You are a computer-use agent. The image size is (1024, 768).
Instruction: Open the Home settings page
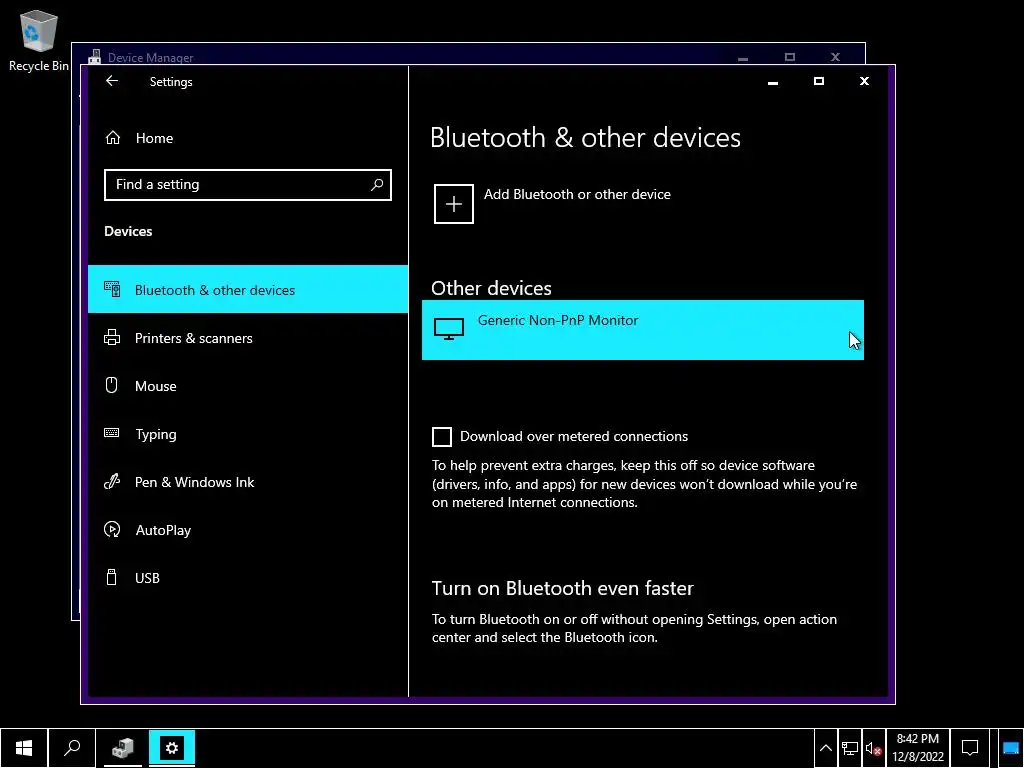248,138
